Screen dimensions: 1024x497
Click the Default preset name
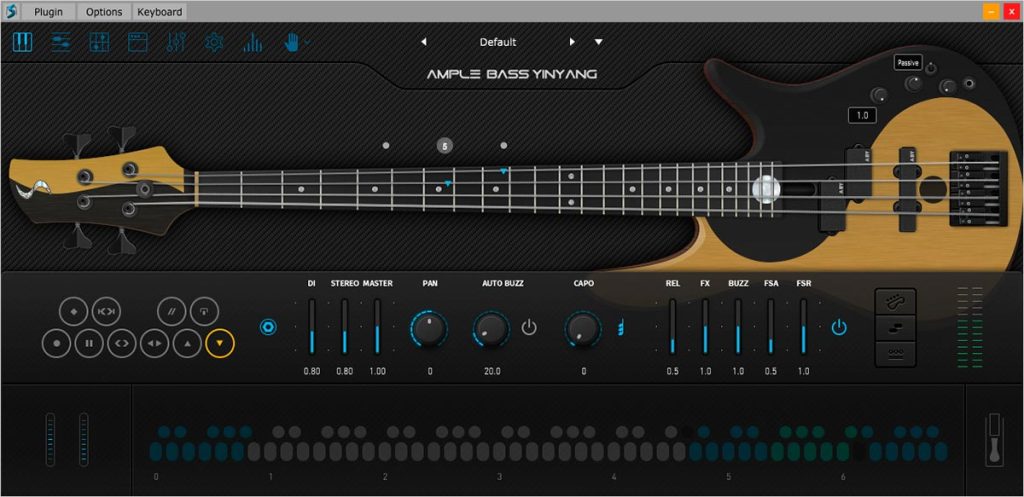(x=498, y=42)
